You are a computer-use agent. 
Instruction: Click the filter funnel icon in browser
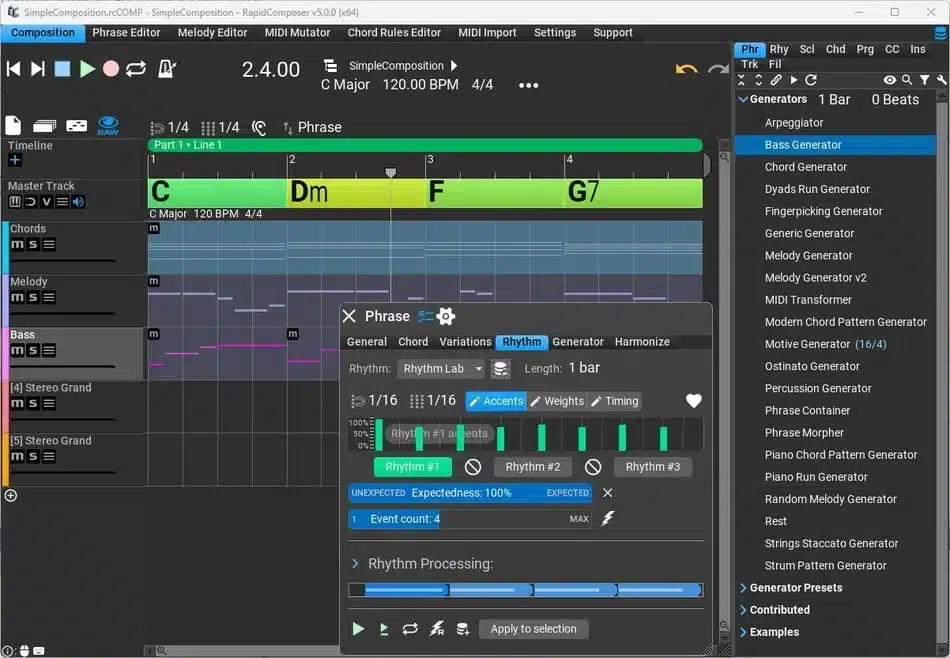924,80
